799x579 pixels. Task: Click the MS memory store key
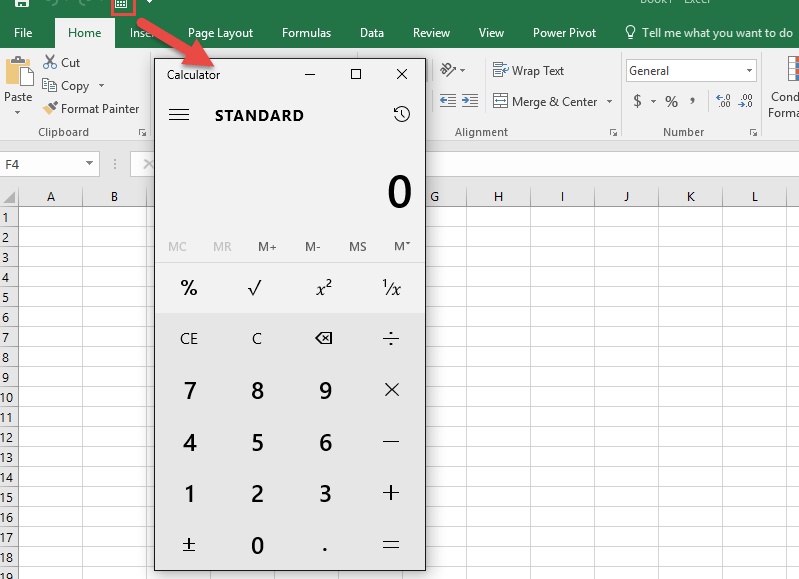[357, 247]
